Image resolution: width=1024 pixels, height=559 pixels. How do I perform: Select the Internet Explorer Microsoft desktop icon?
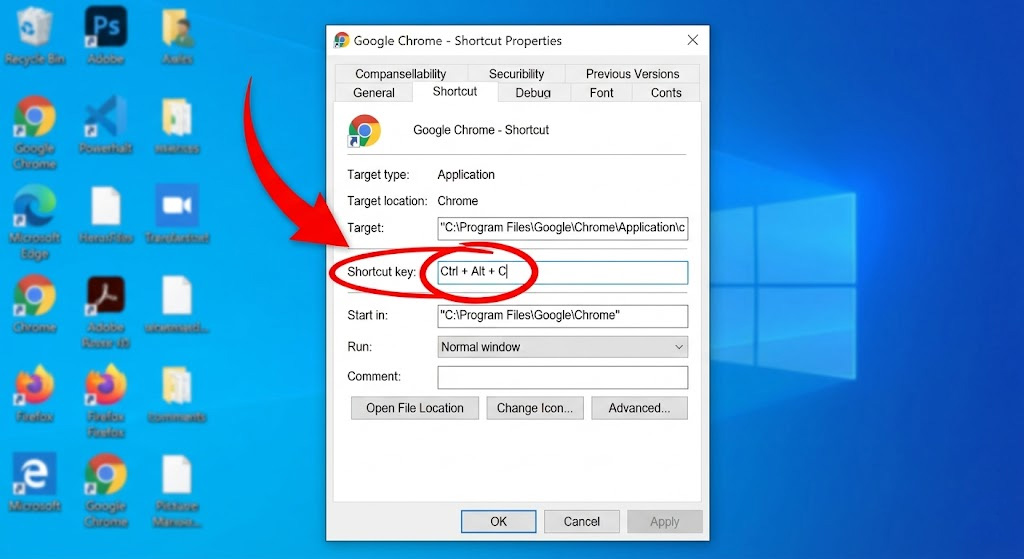(35, 474)
